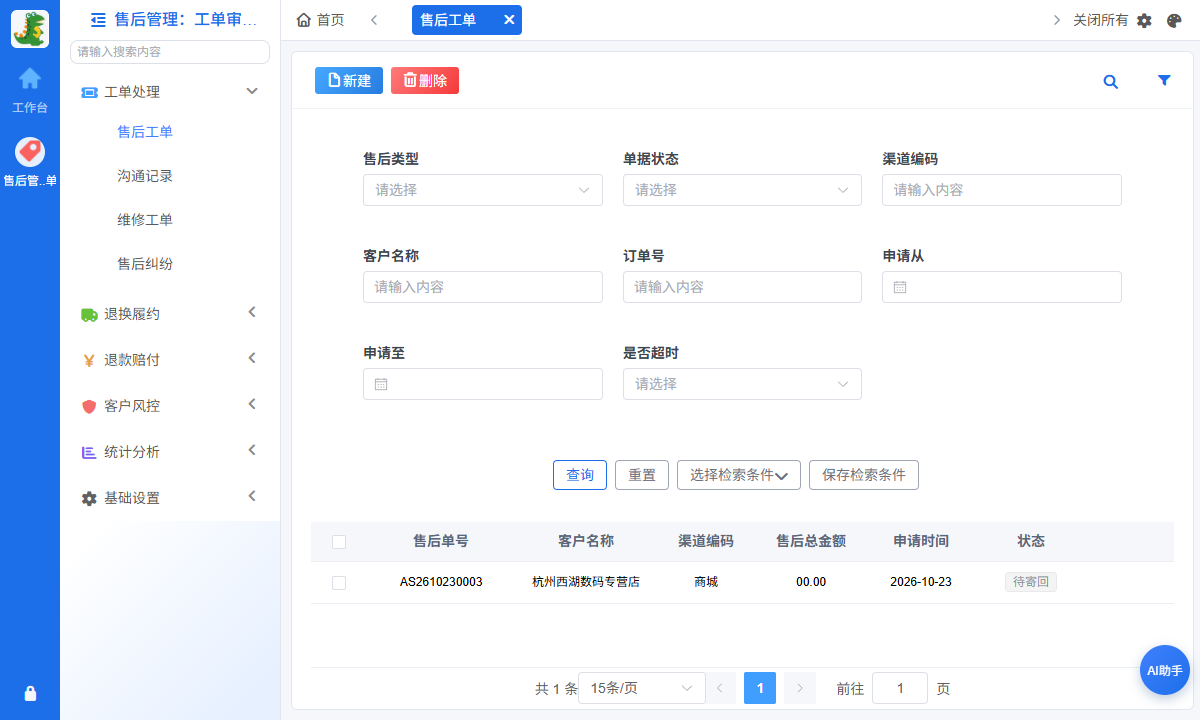
Task: Expand the 客户风控 menu group
Action: tap(170, 406)
